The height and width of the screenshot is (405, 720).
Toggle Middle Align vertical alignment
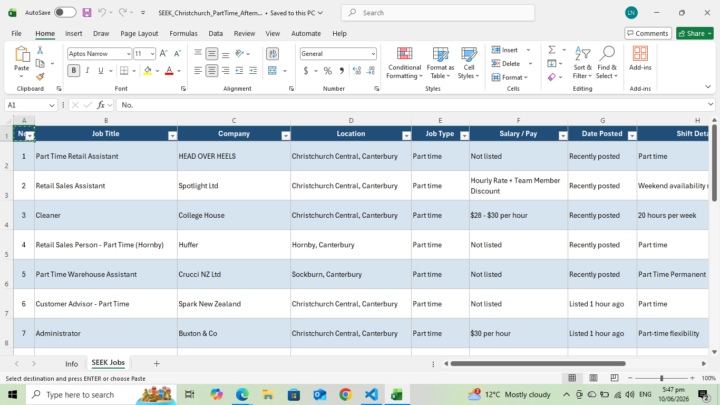tap(212, 54)
